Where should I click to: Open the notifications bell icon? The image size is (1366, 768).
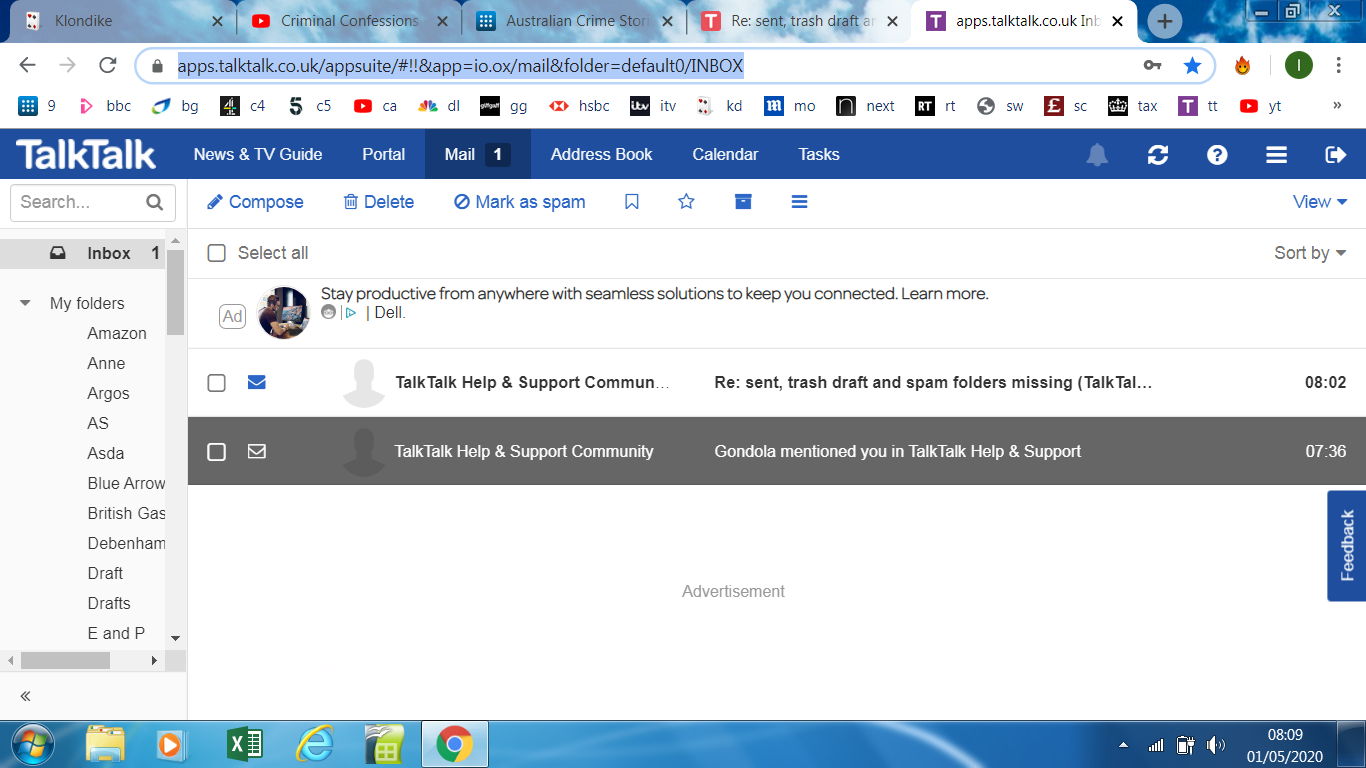[1097, 154]
